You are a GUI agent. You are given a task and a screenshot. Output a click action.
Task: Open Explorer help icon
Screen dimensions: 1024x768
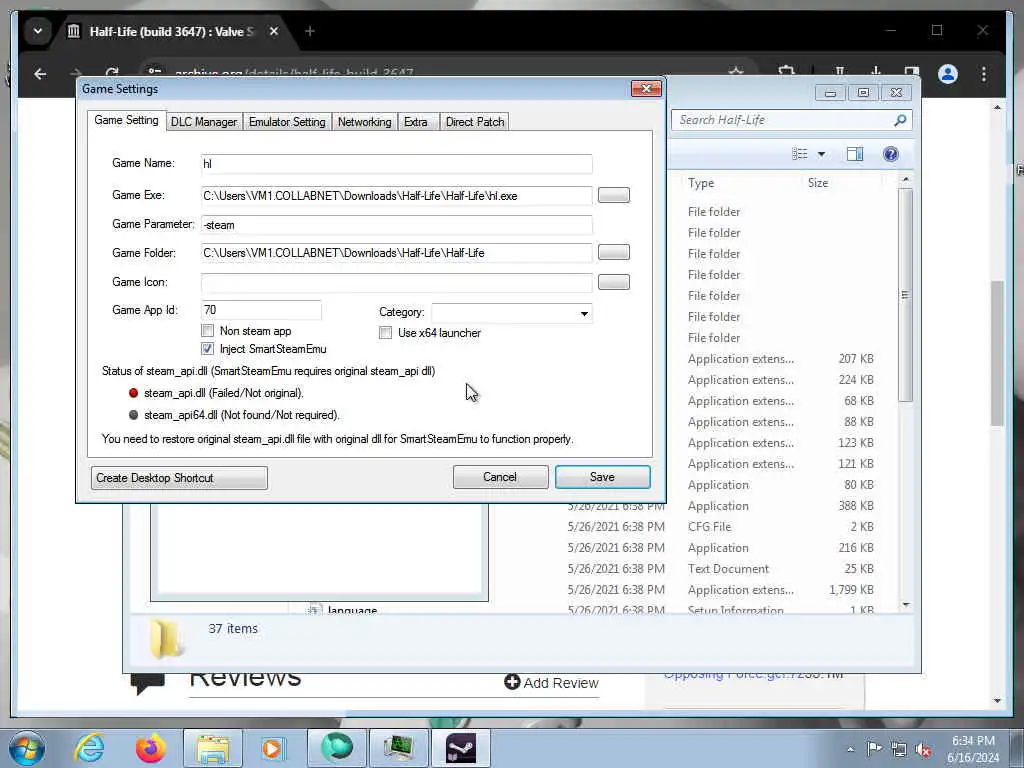pos(890,153)
